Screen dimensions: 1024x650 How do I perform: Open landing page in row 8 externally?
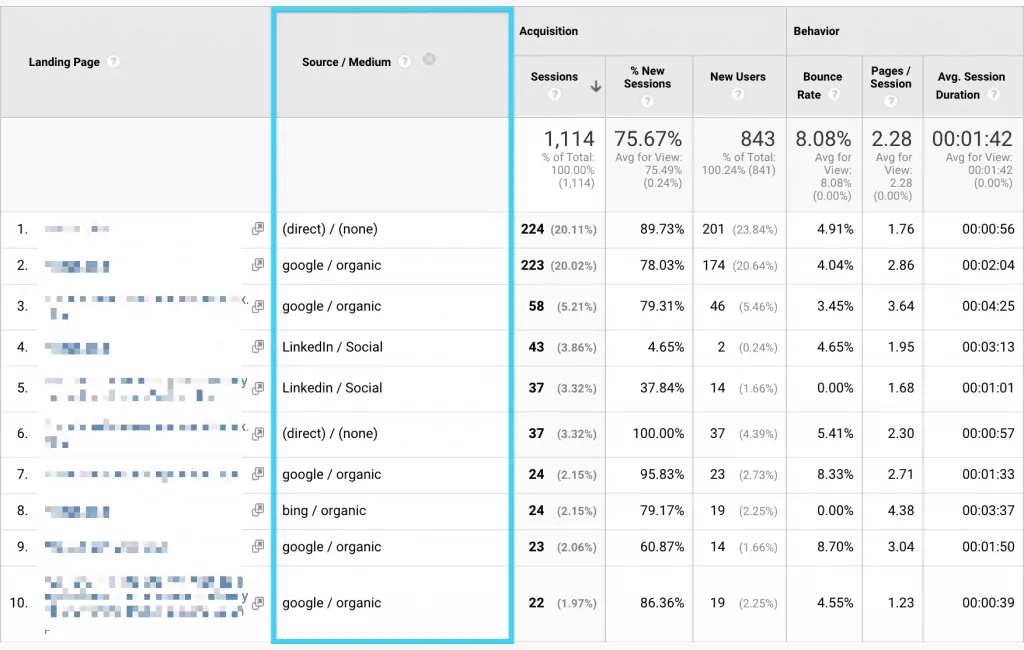coord(258,510)
